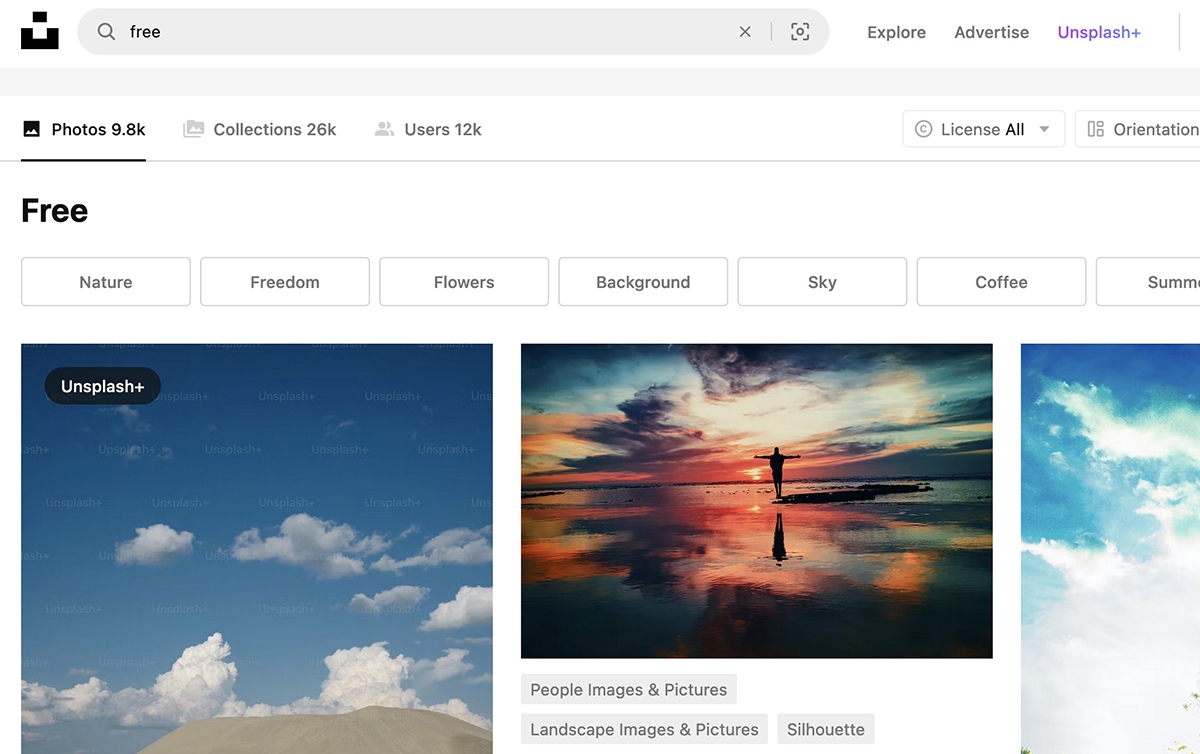Select the Nature topic chip
Viewport: 1200px width, 754px height.
(106, 282)
